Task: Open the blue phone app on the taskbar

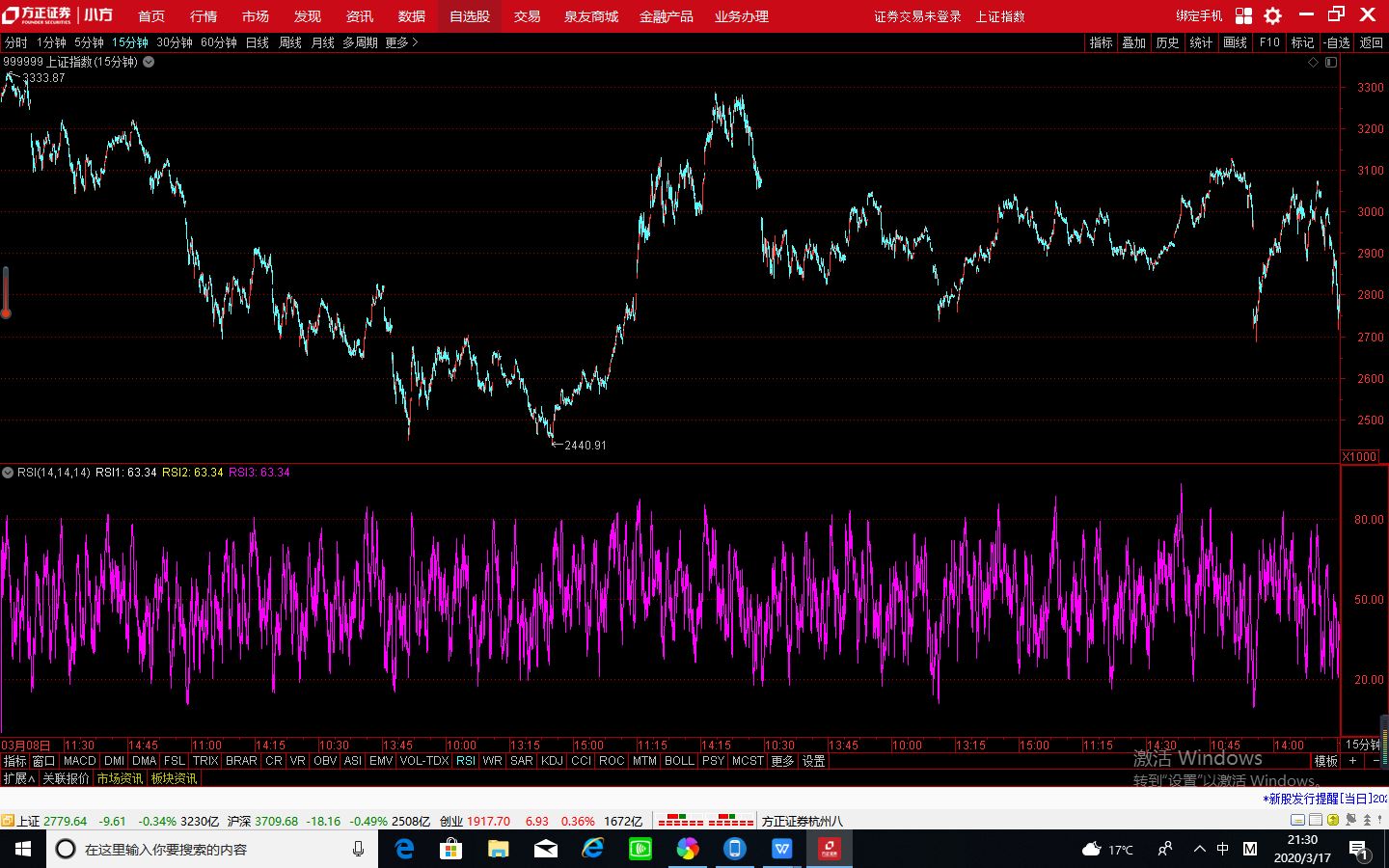Action: click(734, 849)
